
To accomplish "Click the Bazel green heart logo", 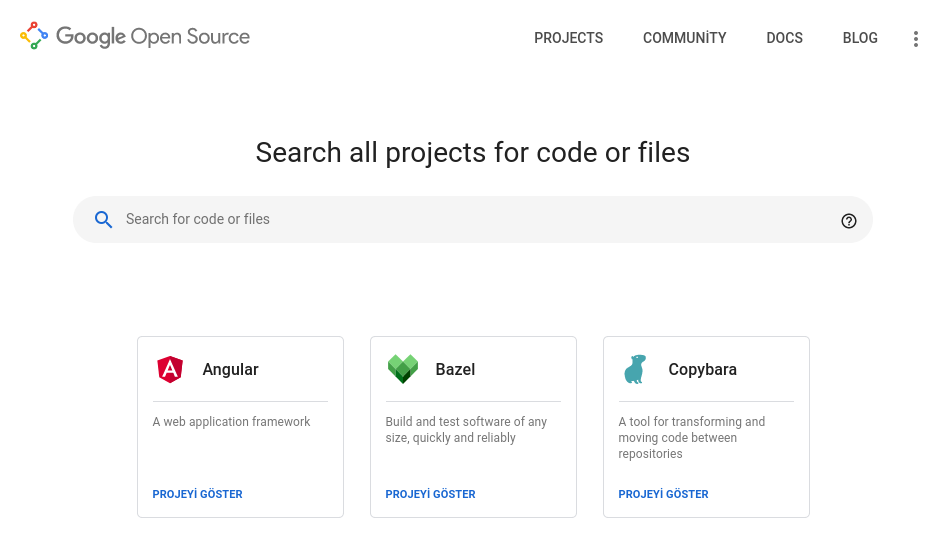I will click(402, 369).
